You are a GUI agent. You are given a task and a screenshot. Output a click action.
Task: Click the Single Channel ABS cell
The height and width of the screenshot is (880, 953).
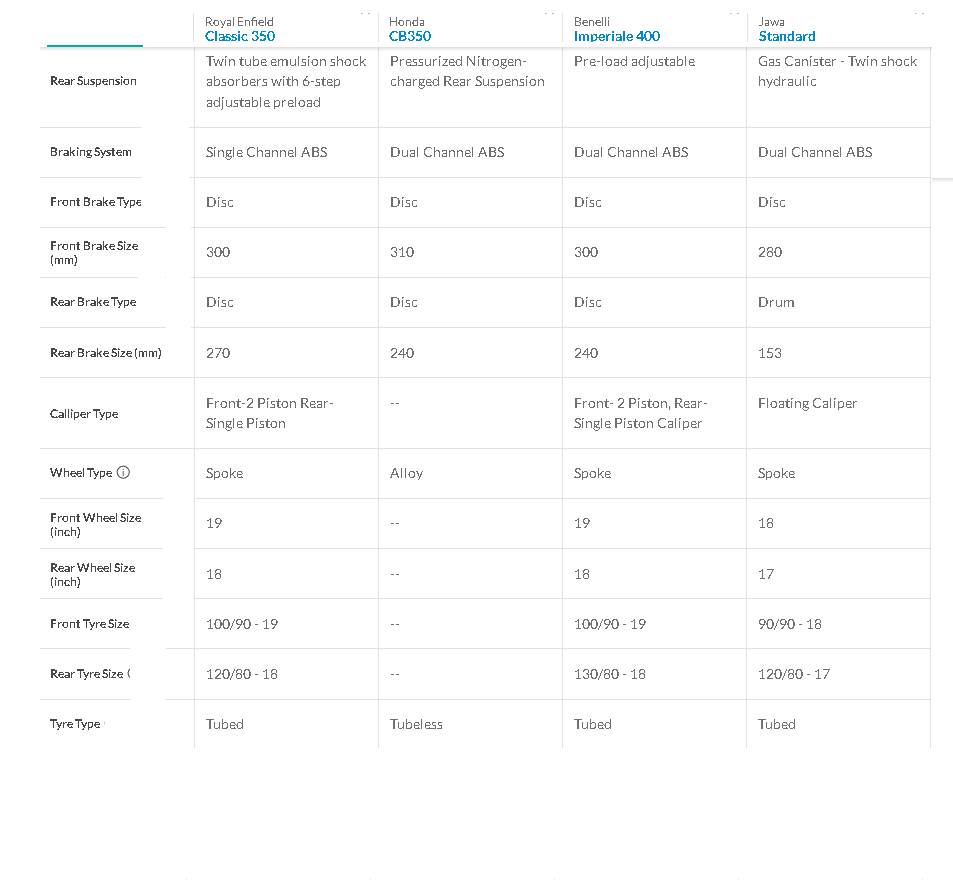coord(266,152)
